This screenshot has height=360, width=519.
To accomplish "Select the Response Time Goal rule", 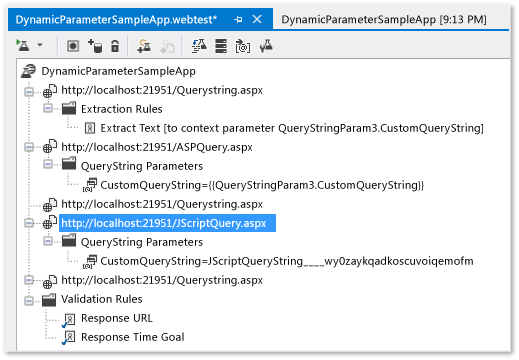I will click(133, 337).
